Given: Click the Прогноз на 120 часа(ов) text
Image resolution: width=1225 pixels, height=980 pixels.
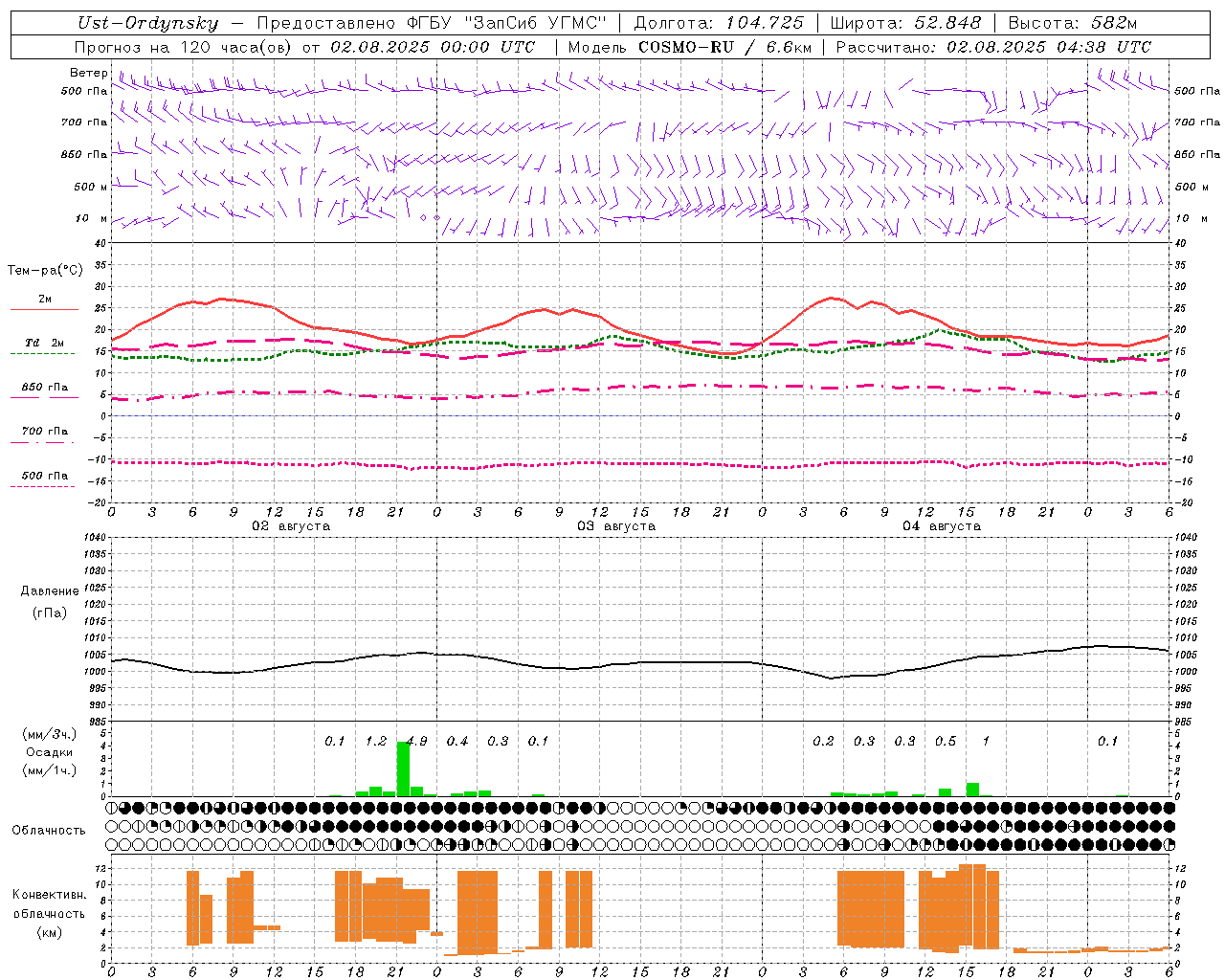Looking at the screenshot, I should pos(183,47).
